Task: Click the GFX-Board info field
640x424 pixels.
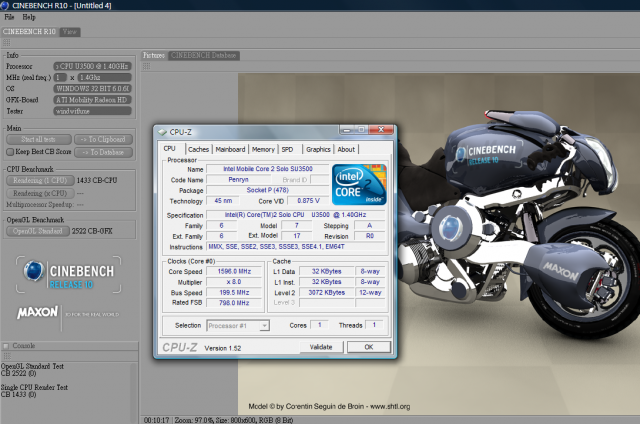Action: [x=92, y=100]
